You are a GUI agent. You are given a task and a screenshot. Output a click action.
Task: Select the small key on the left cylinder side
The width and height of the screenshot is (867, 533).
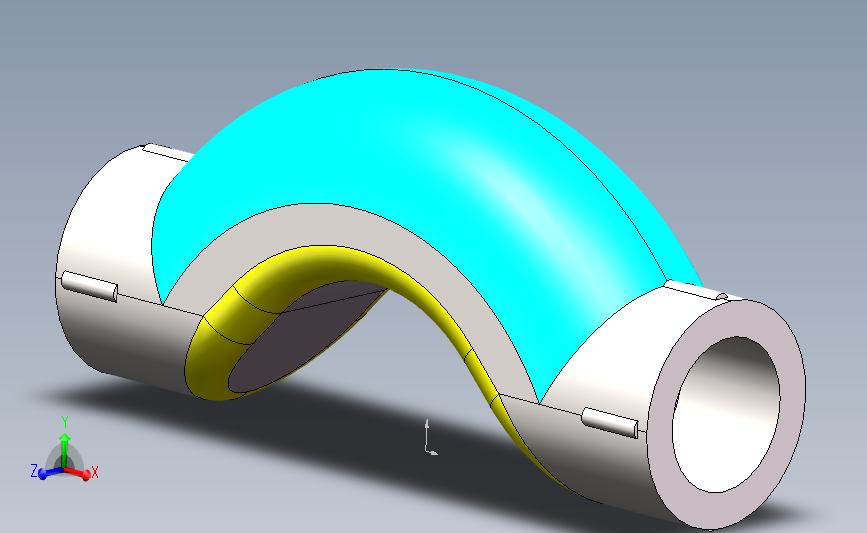point(89,286)
